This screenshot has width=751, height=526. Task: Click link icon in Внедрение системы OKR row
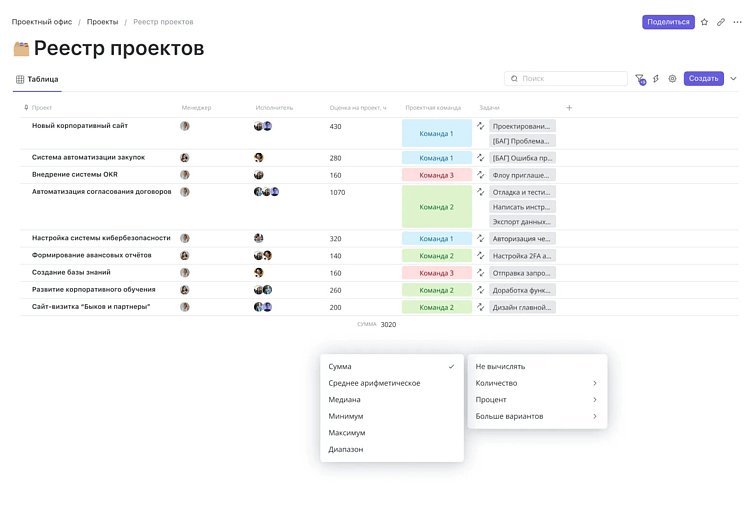tap(480, 175)
